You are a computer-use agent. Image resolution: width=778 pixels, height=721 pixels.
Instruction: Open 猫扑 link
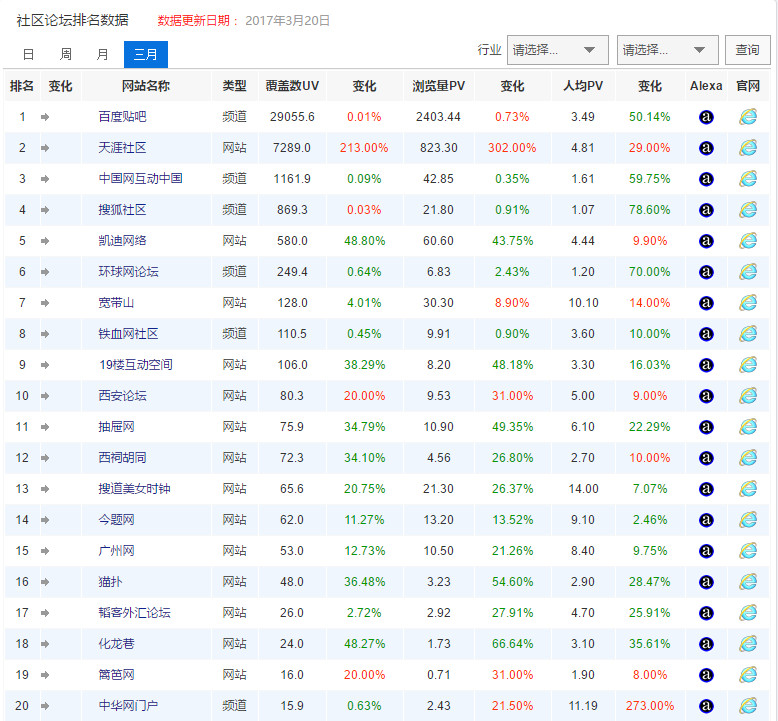pyautogui.click(x=110, y=582)
